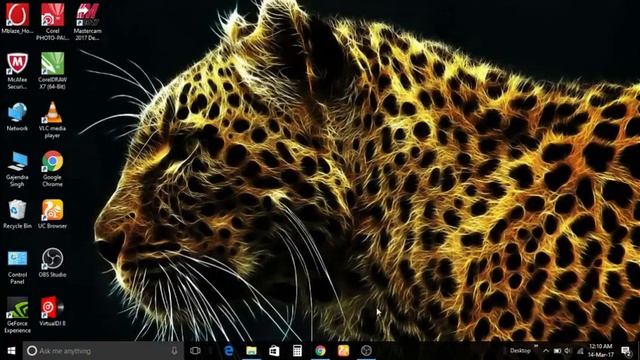Expand the Desktop toolbar double chevron

(536, 347)
